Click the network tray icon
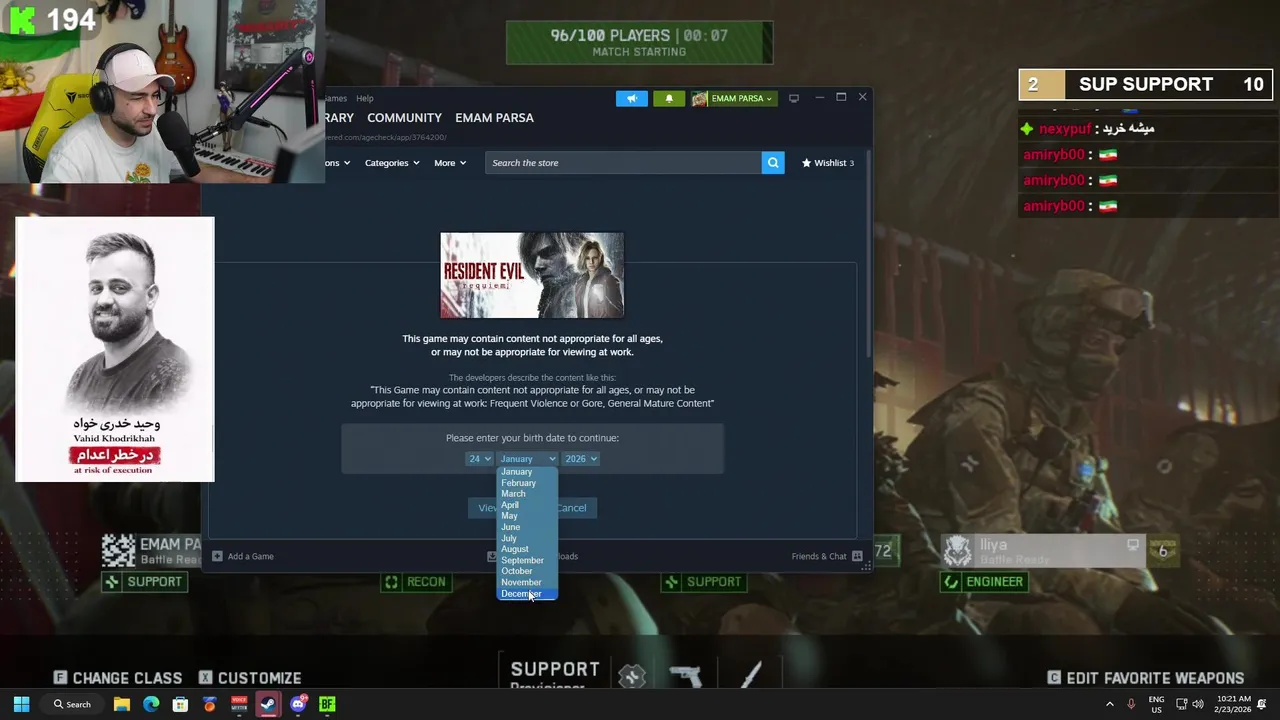This screenshot has height=720, width=1280. [x=1181, y=704]
